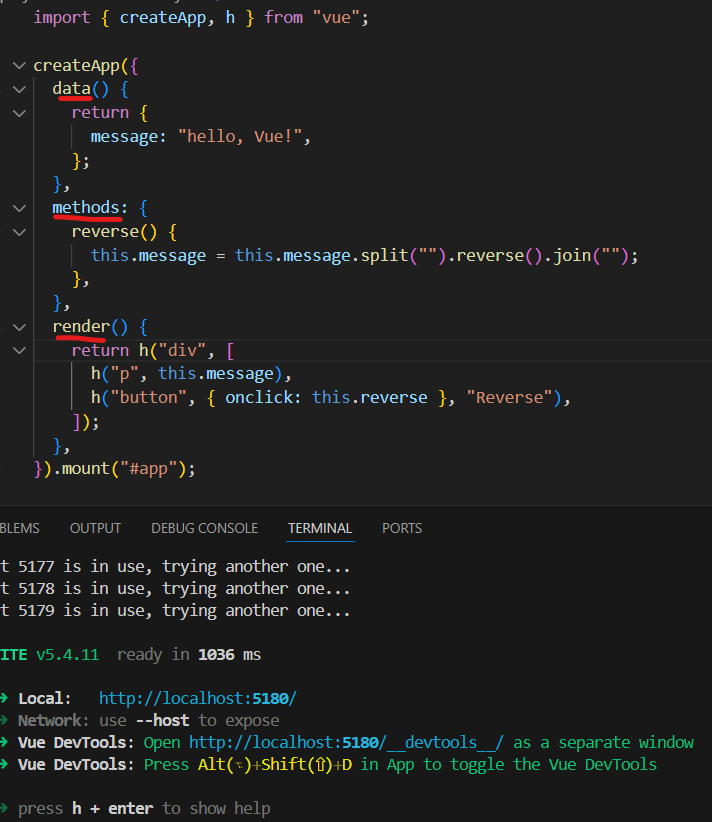Click the v5.4.11 version text in the terminal

click(68, 655)
